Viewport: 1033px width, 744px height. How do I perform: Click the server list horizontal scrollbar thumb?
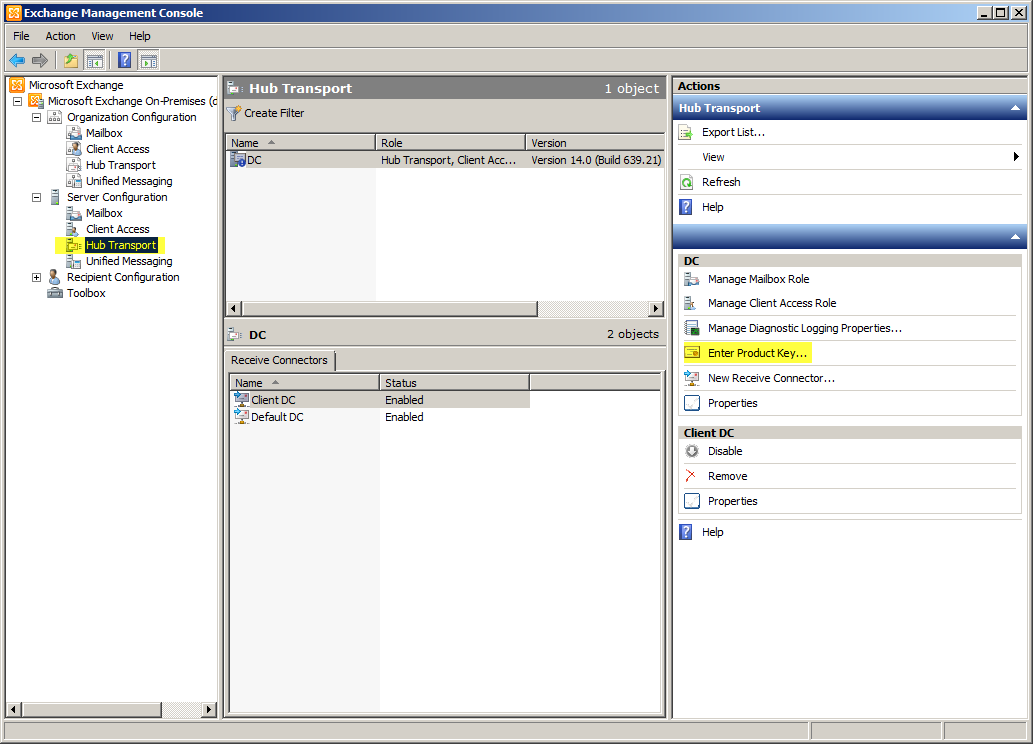coord(390,308)
